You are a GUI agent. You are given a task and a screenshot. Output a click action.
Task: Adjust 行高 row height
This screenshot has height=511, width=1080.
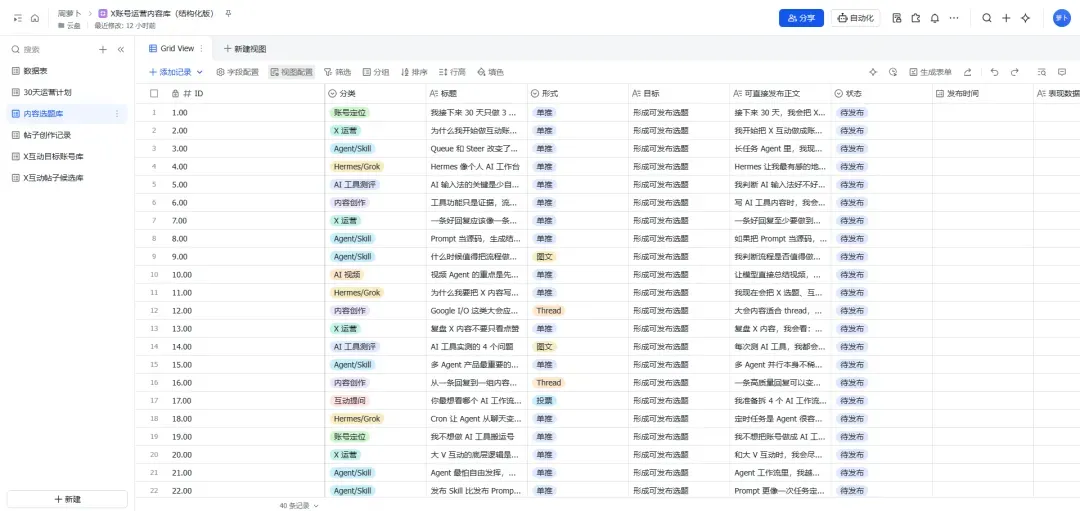pos(453,72)
